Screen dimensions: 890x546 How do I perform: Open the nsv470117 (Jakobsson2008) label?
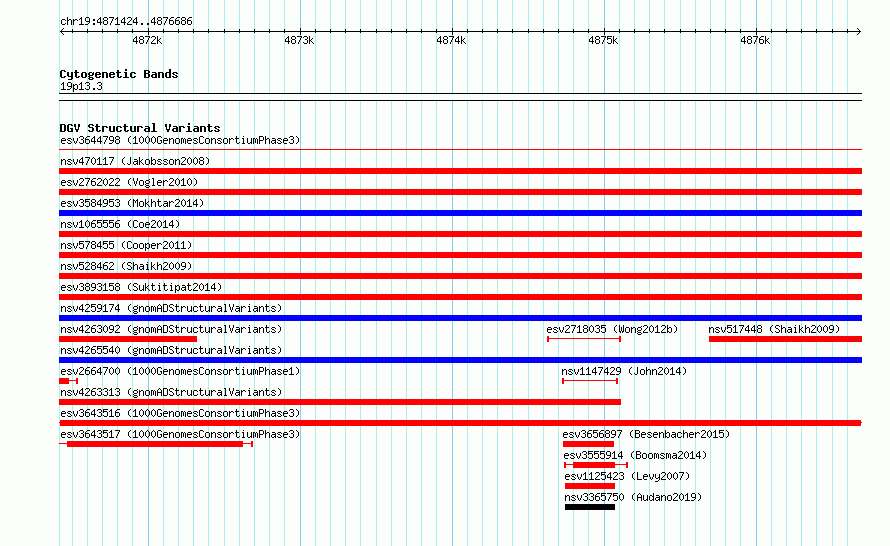click(x=135, y=161)
